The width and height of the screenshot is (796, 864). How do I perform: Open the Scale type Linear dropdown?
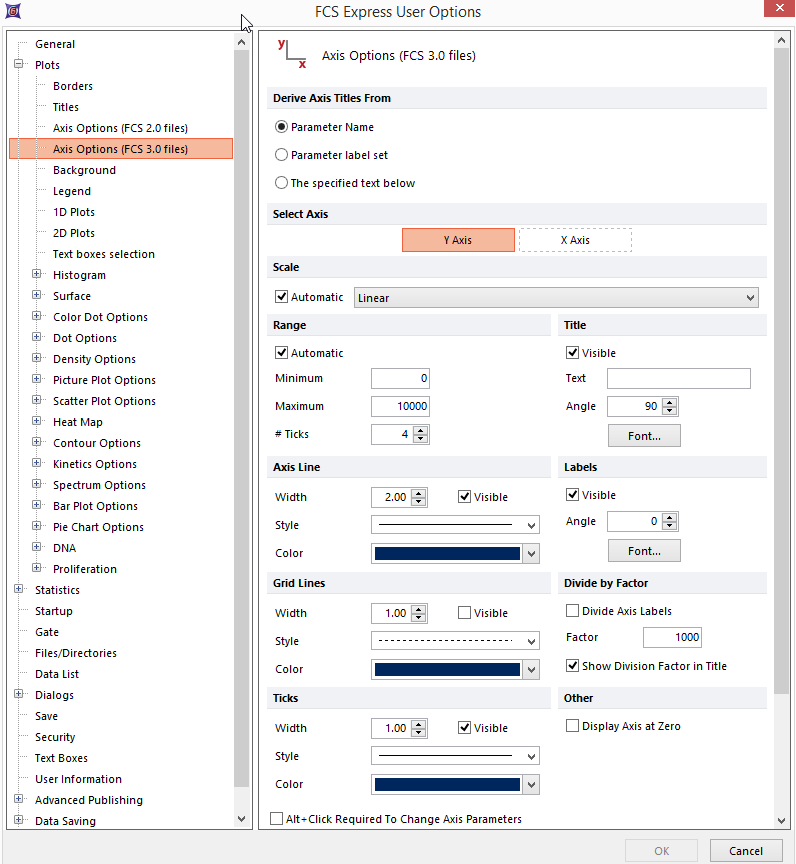pos(556,298)
